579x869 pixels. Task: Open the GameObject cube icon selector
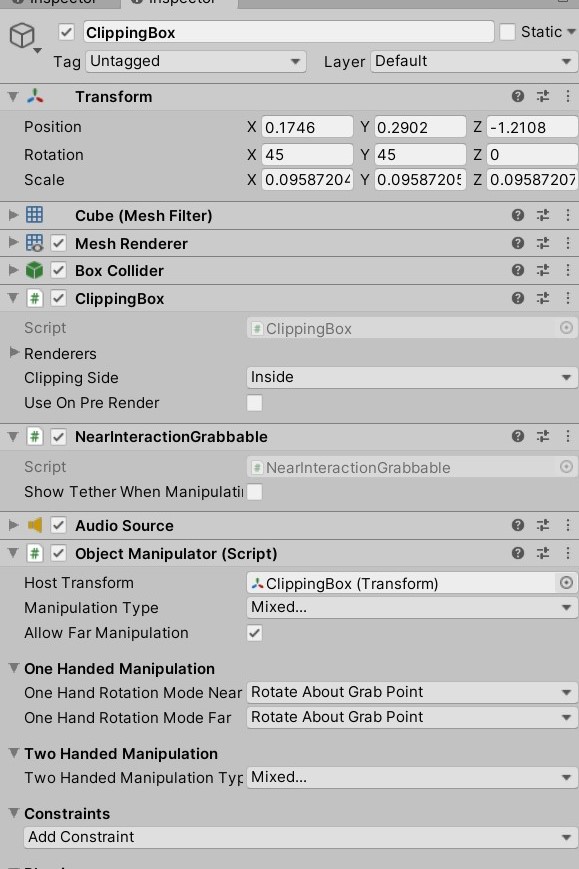[24, 37]
